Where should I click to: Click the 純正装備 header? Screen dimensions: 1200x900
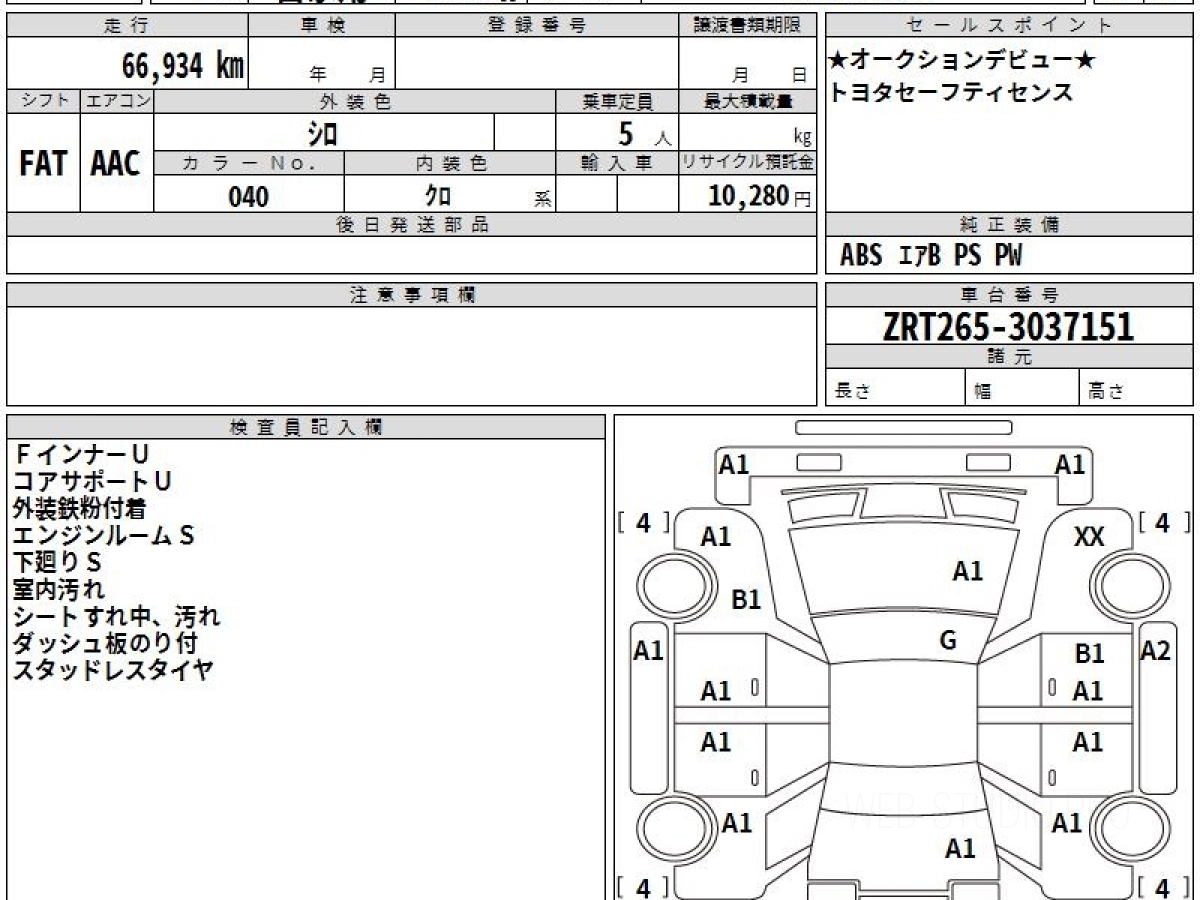tap(1010, 225)
